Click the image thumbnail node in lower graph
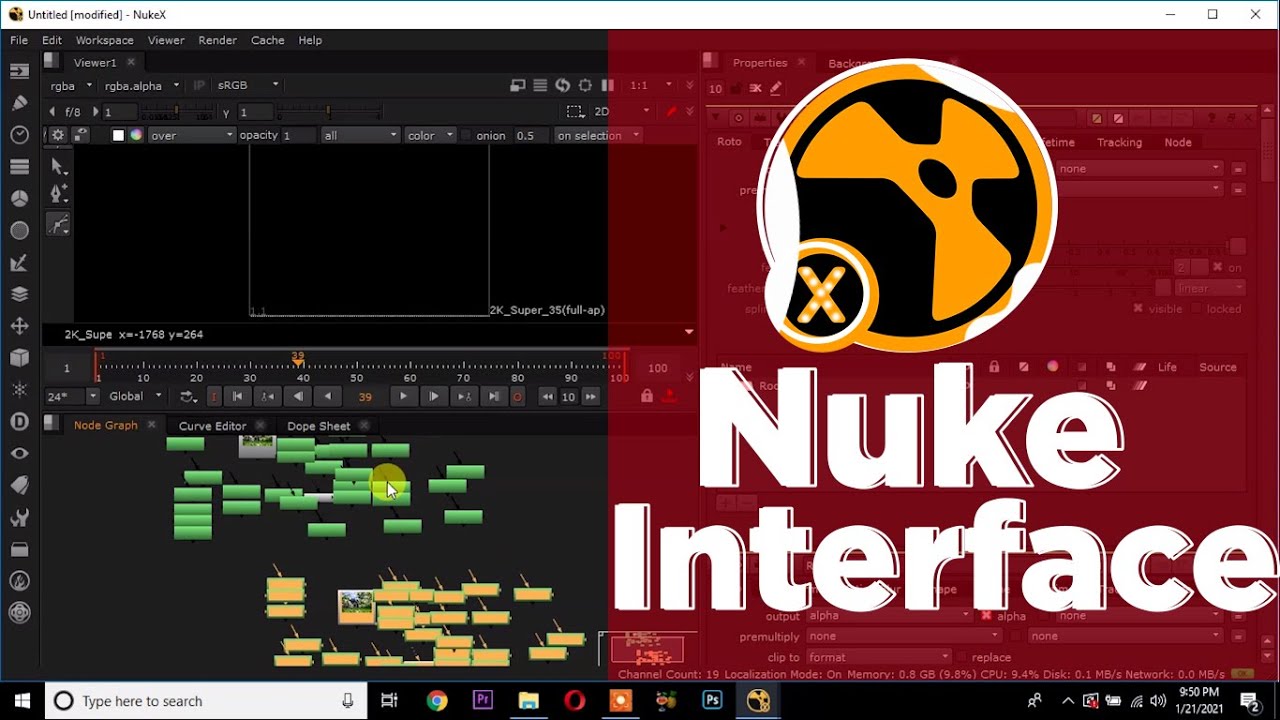Image resolution: width=1280 pixels, height=720 pixels. [356, 605]
